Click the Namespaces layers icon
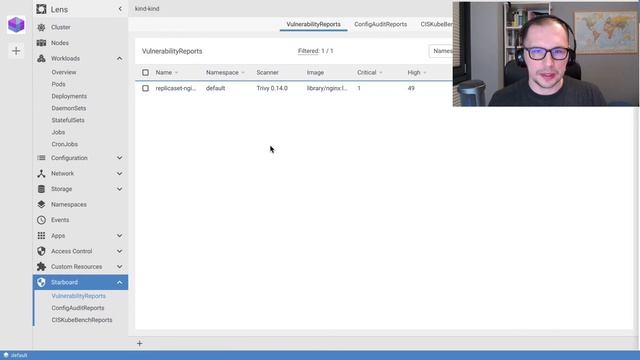The height and width of the screenshot is (360, 640). (41, 204)
